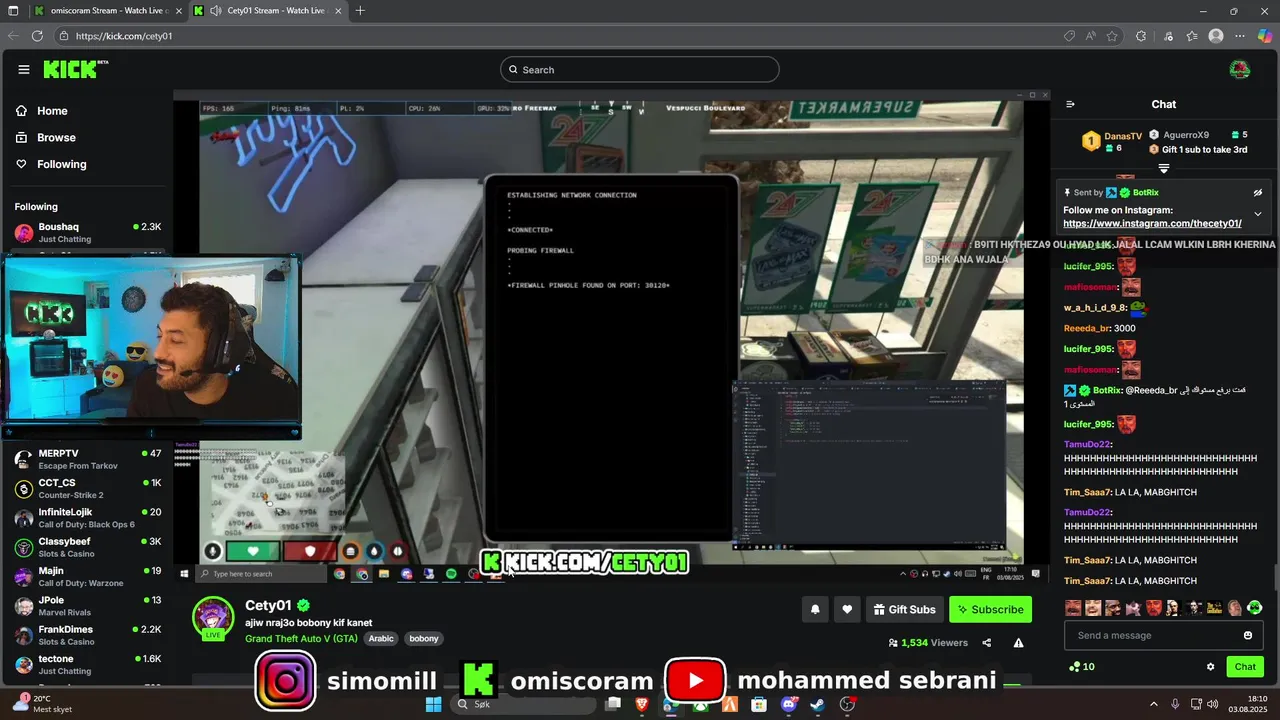Open Classybeef channel
The width and height of the screenshot is (1280, 720).
(x=88, y=547)
